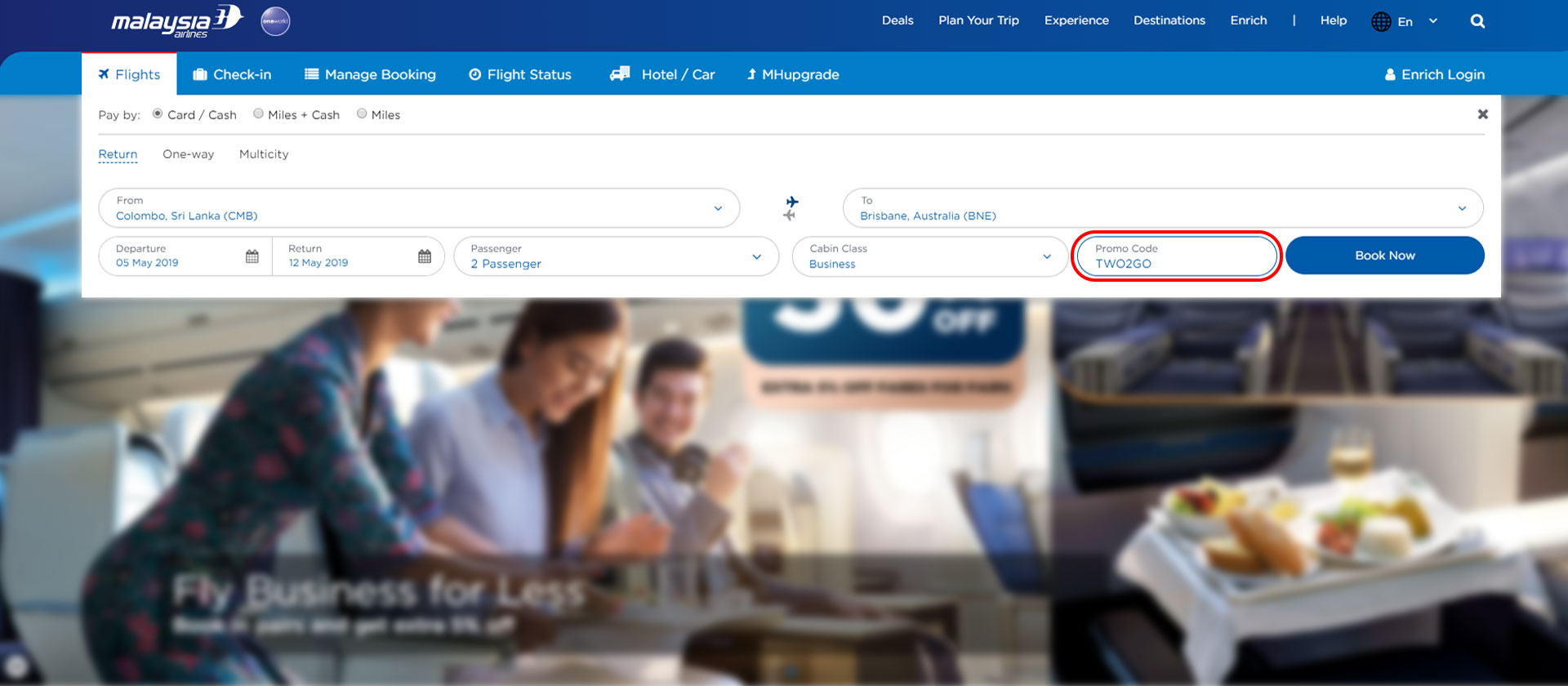Open the Help link
This screenshot has width=1568, height=686.
point(1333,20)
